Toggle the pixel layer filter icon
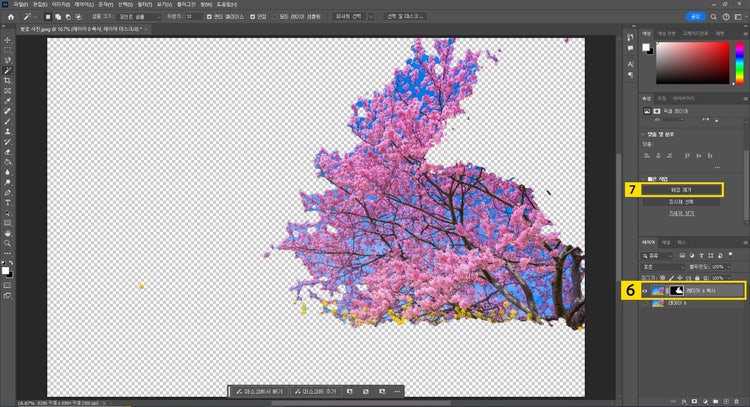The height and width of the screenshot is (407, 750). pos(682,256)
